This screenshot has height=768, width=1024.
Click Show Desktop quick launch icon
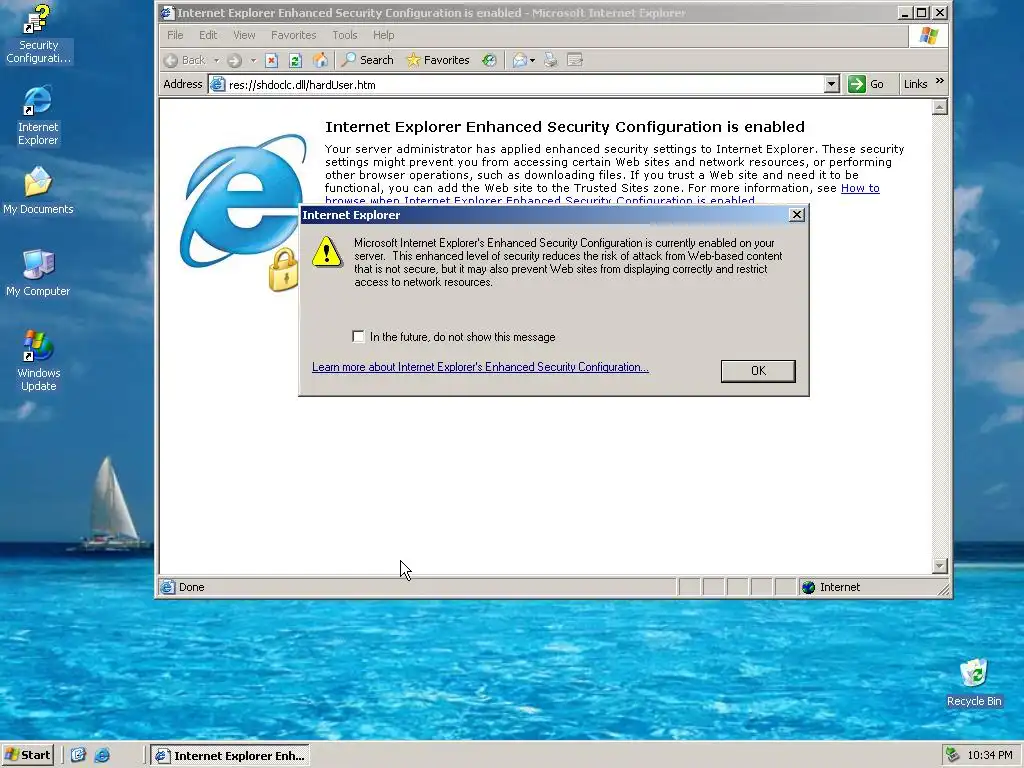coord(78,755)
